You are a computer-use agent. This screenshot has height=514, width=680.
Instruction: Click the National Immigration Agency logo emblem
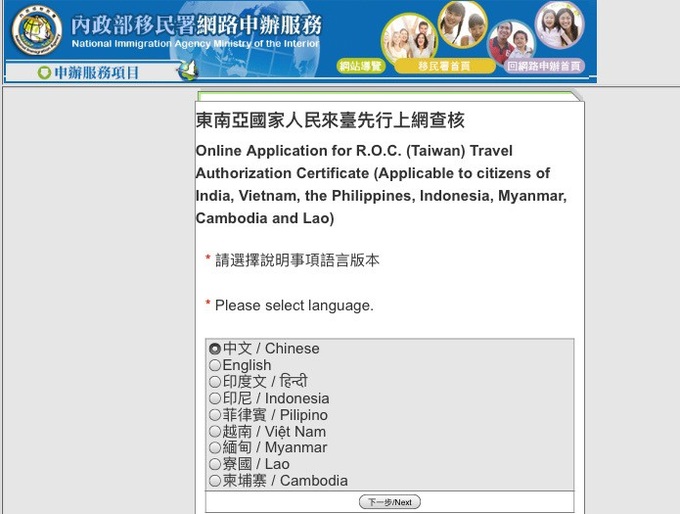[36, 31]
